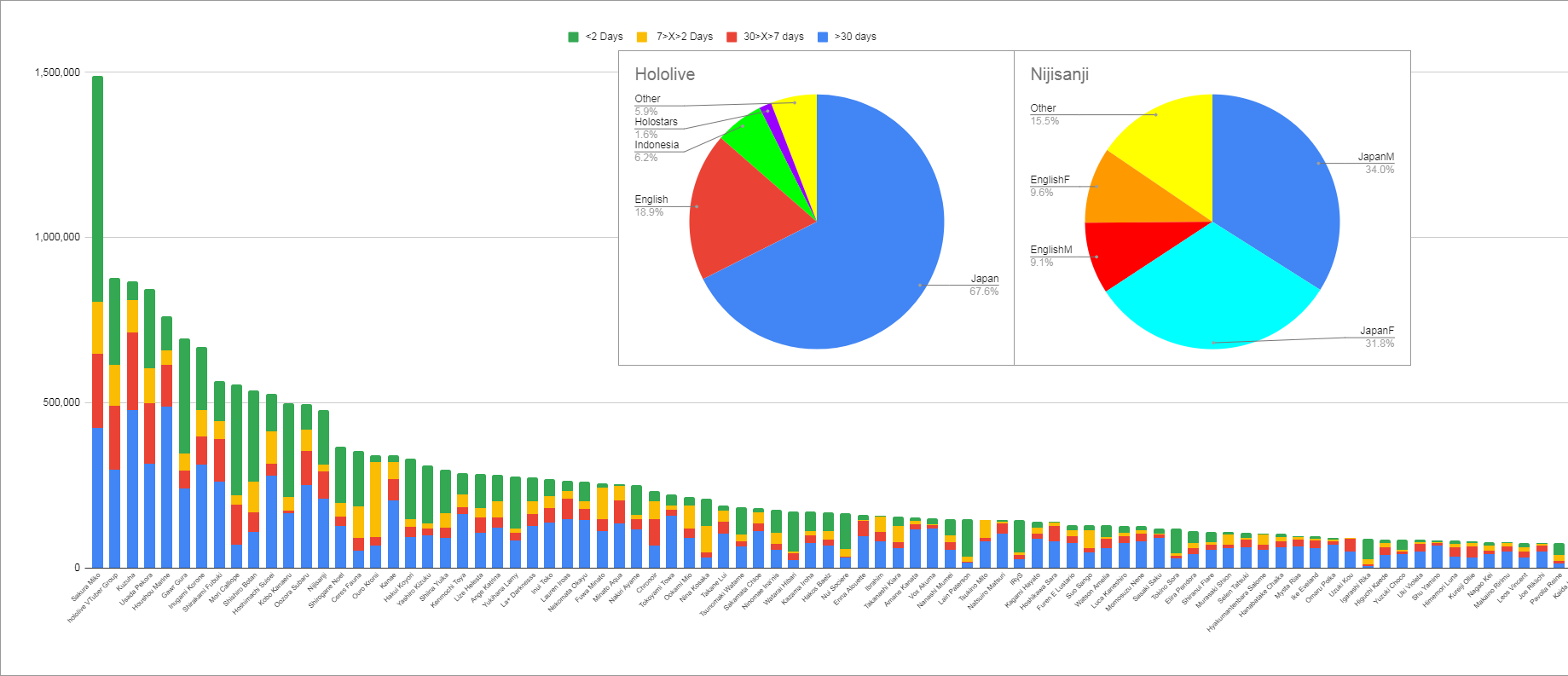Click the Hololive 'Other' 5.9% label

(x=647, y=105)
